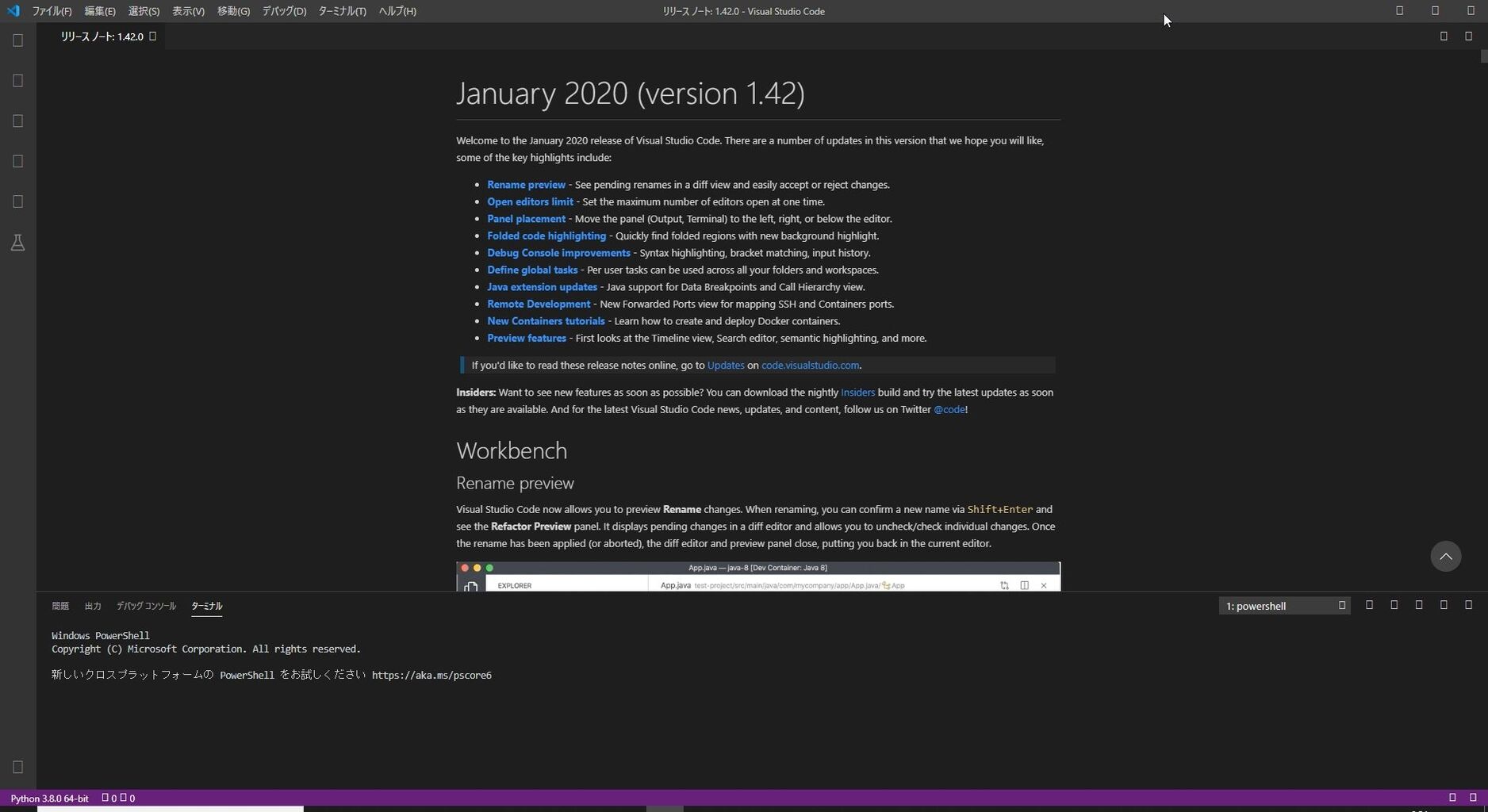Viewport: 1488px width, 812px height.
Task: Close the bottom panel
Action: [x=1468, y=605]
